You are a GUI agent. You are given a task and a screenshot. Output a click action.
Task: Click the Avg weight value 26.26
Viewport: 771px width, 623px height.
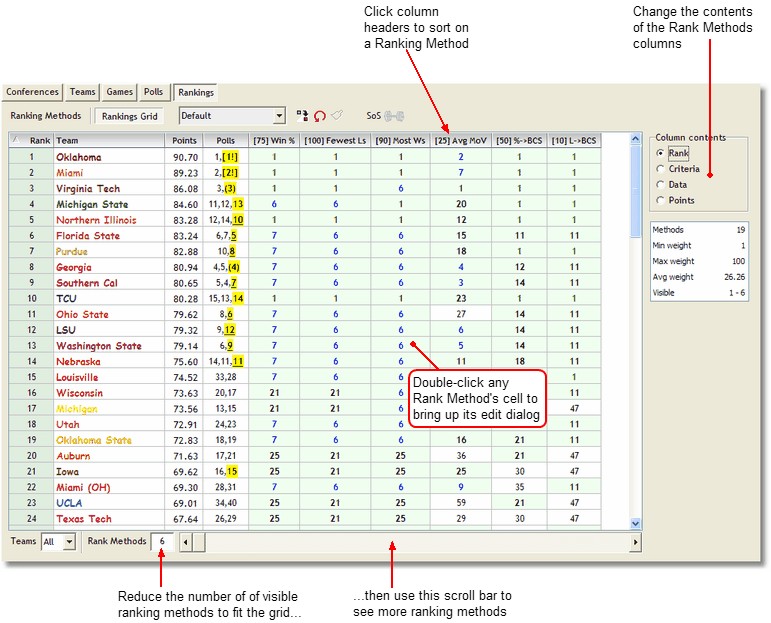[734, 277]
